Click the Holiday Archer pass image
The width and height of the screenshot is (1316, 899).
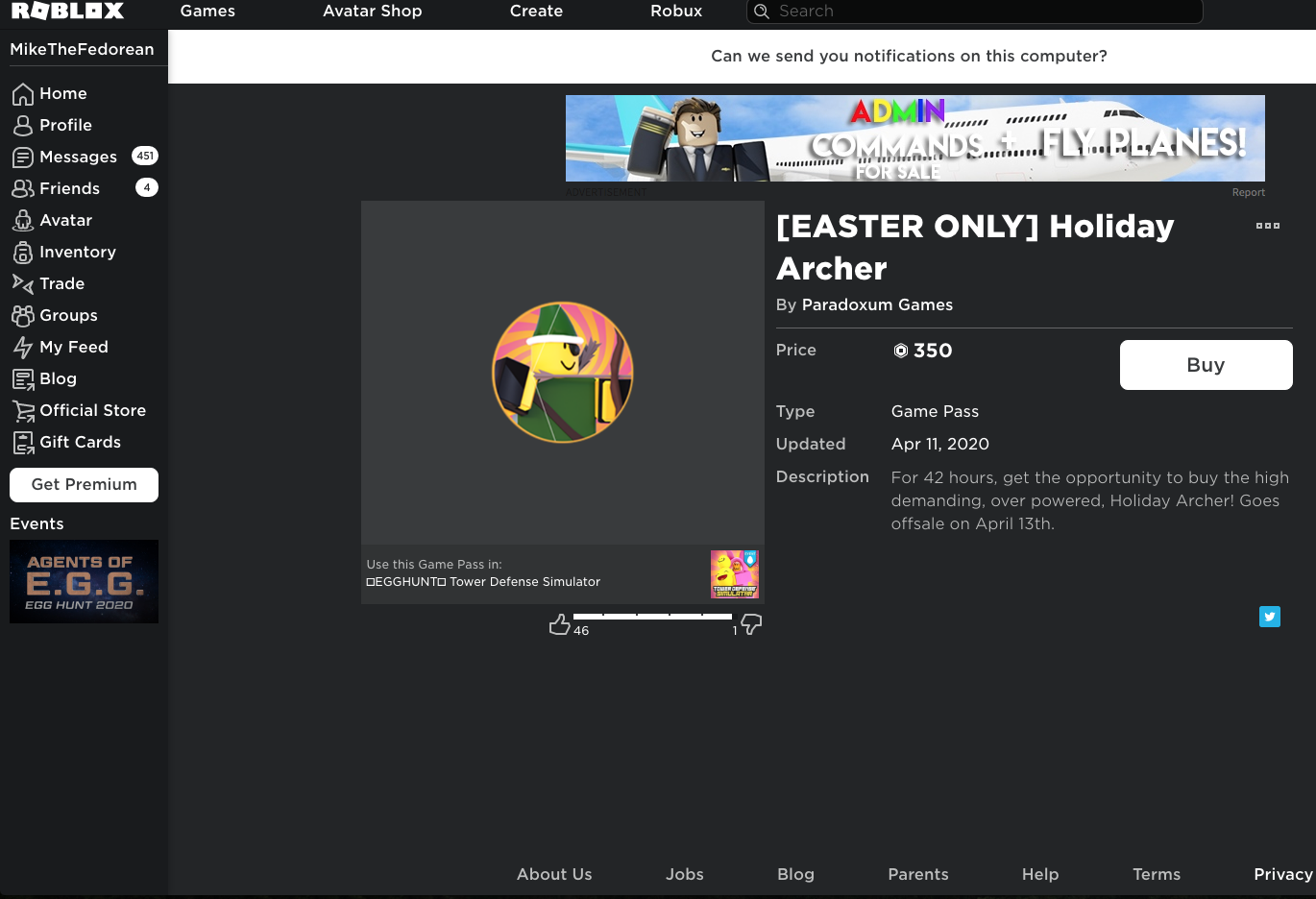[563, 373]
